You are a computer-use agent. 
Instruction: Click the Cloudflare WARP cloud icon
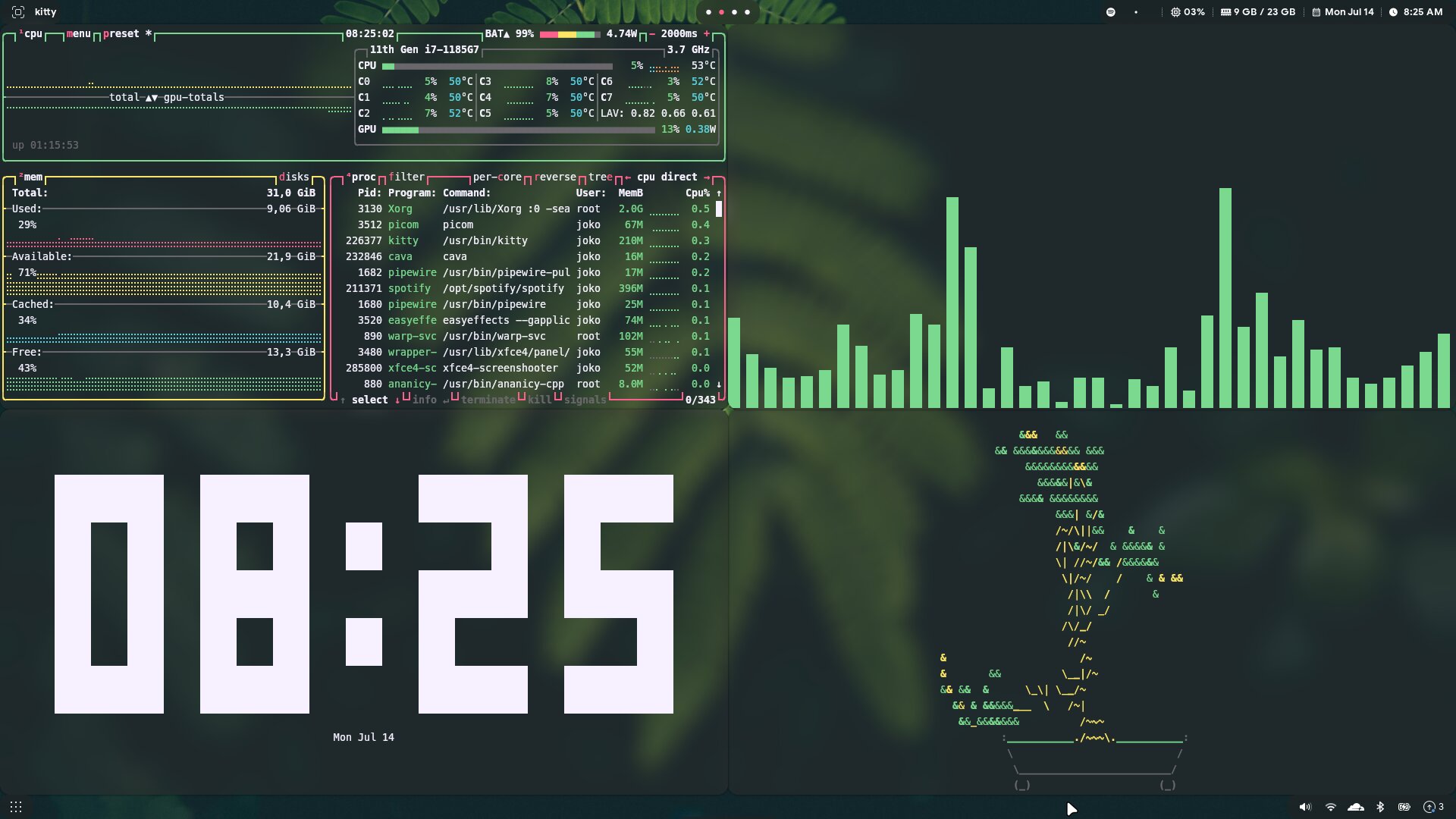point(1355,807)
